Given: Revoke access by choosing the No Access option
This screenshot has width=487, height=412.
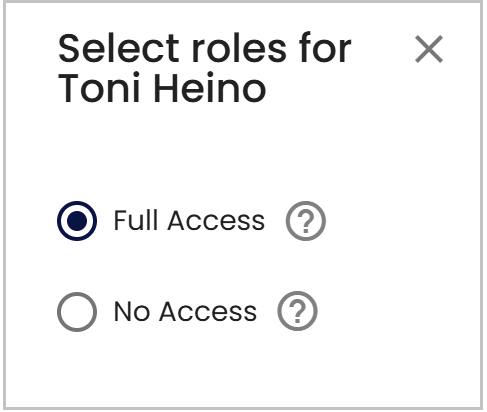Looking at the screenshot, I should 77,312.
